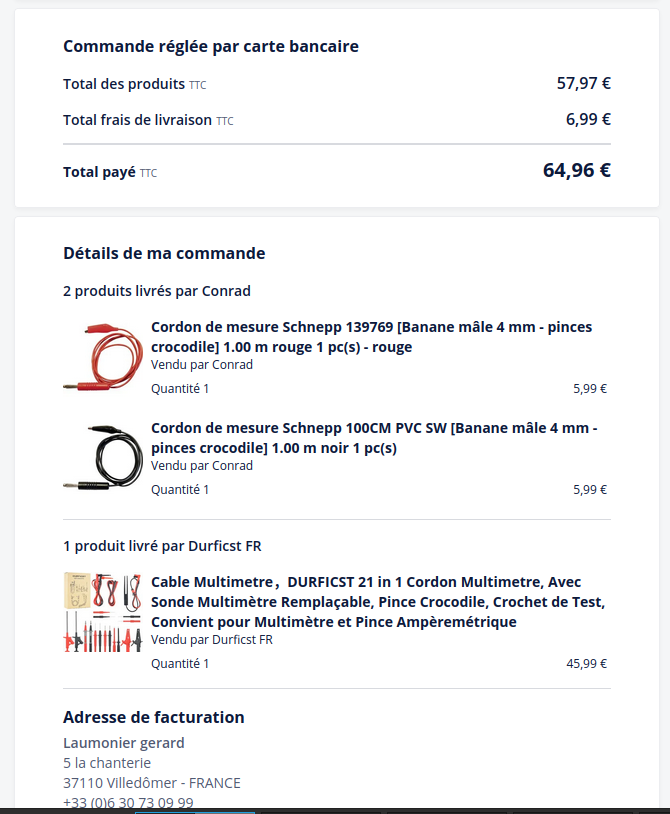
Task: Click "Vendu par Conrad" under the black cord
Action: (x=202, y=466)
